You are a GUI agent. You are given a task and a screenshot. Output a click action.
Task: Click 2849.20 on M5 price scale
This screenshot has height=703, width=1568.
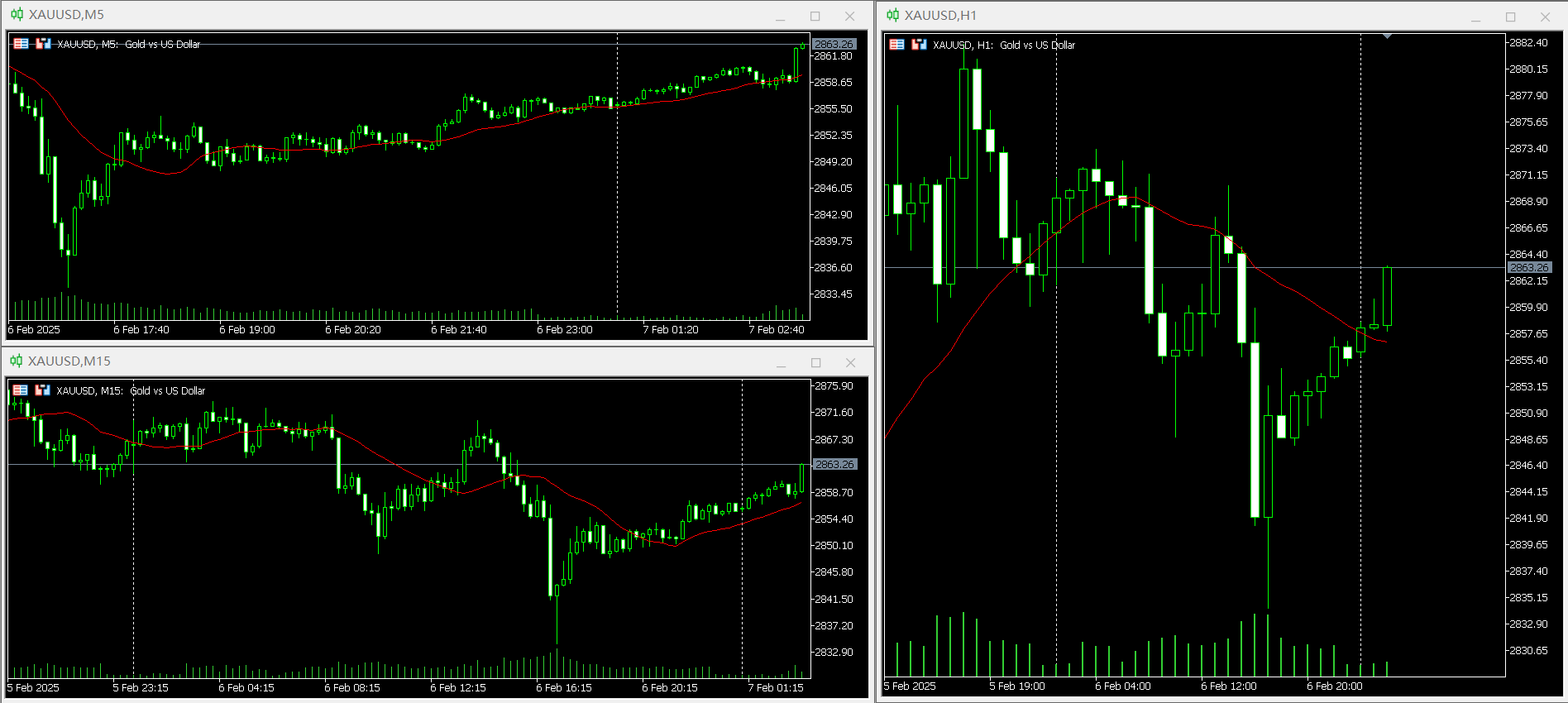click(833, 162)
